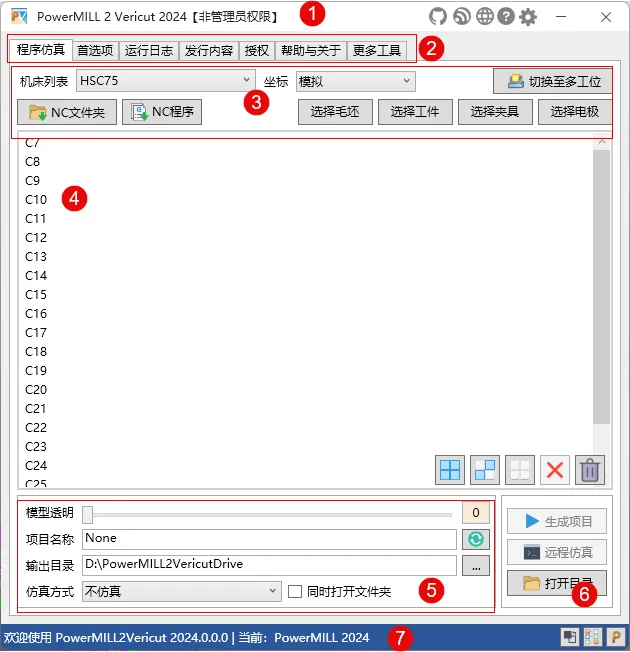Click the RSS feed icon
This screenshot has height=652, width=630.
(462, 17)
